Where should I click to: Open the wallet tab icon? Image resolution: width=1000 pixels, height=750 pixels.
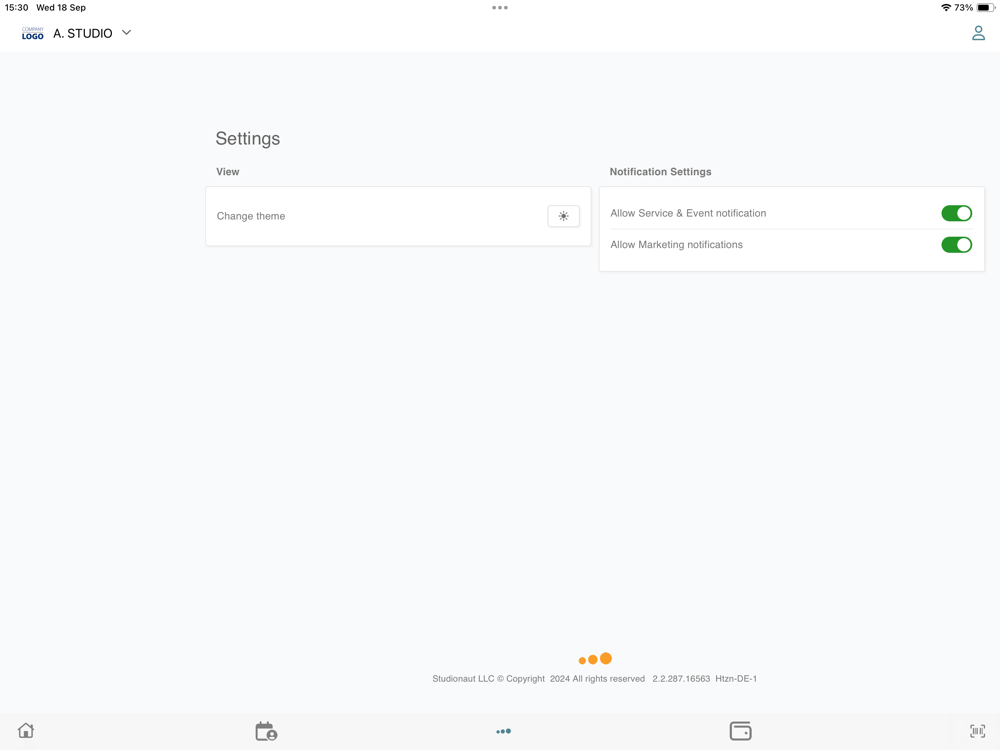[740, 731]
